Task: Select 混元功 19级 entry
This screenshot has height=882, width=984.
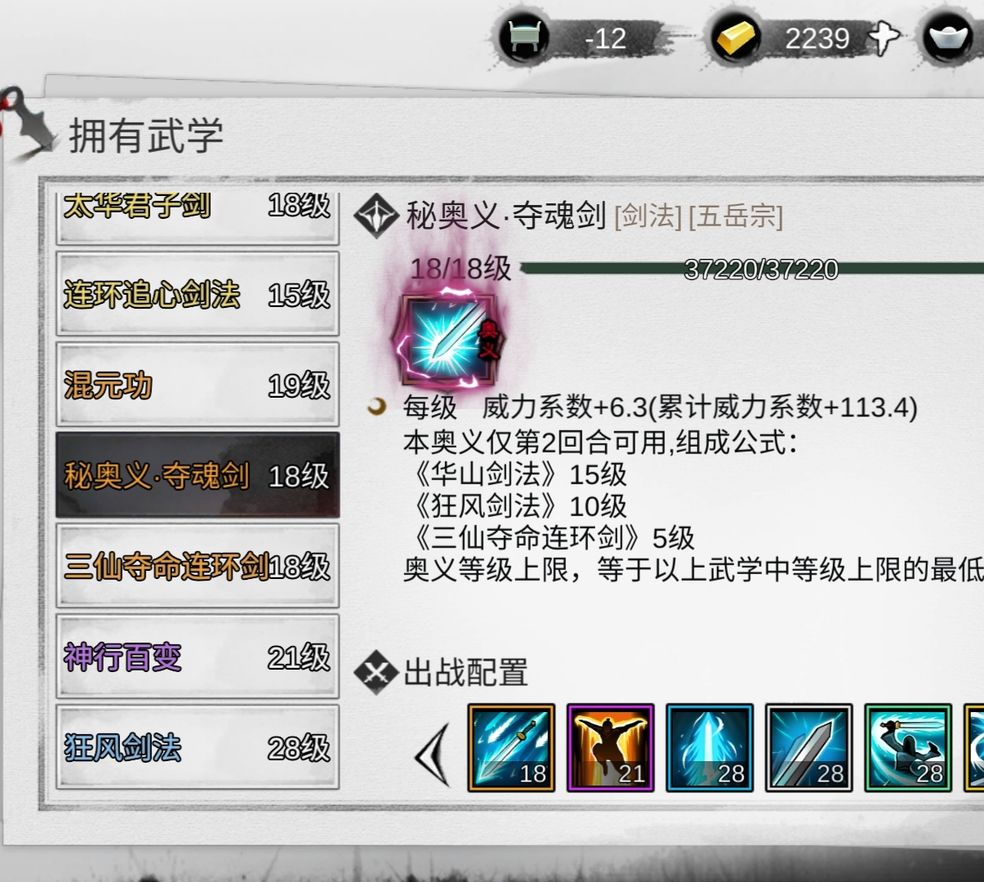Action: (198, 384)
